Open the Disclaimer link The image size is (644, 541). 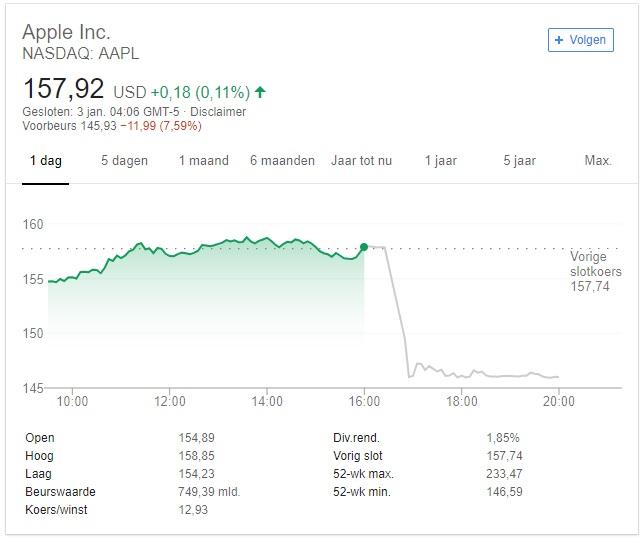[x=219, y=112]
